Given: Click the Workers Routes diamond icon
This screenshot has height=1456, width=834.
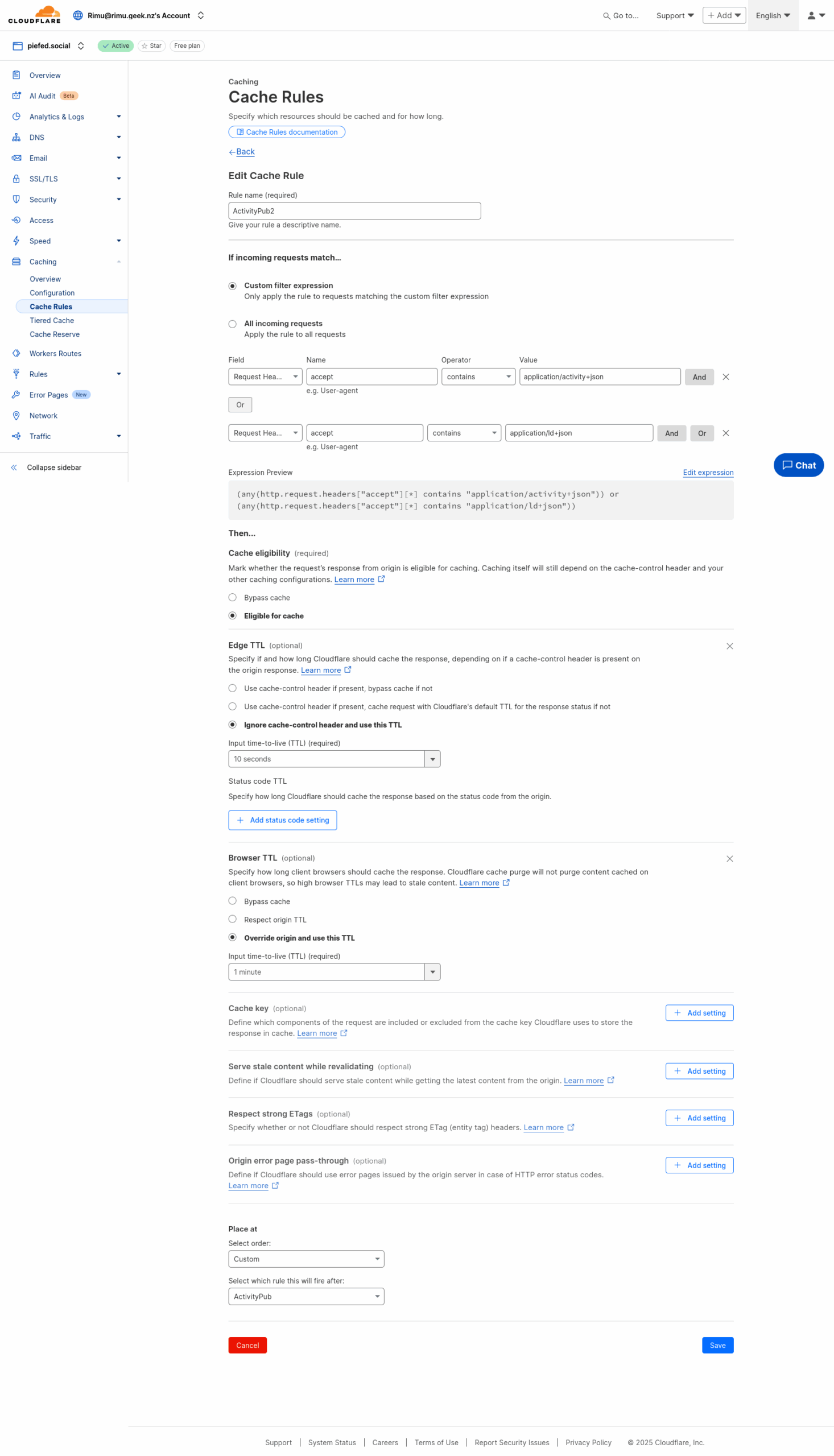Looking at the screenshot, I should 16,353.
